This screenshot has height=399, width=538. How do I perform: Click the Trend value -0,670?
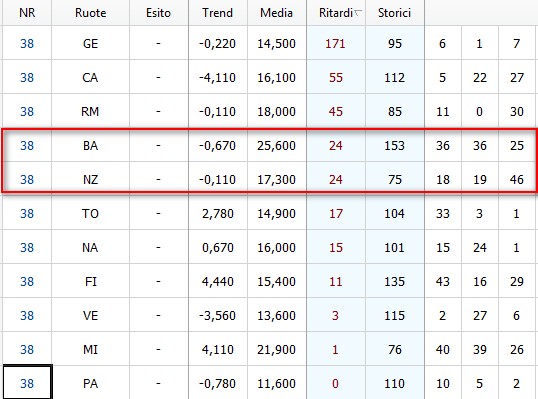pos(218,145)
